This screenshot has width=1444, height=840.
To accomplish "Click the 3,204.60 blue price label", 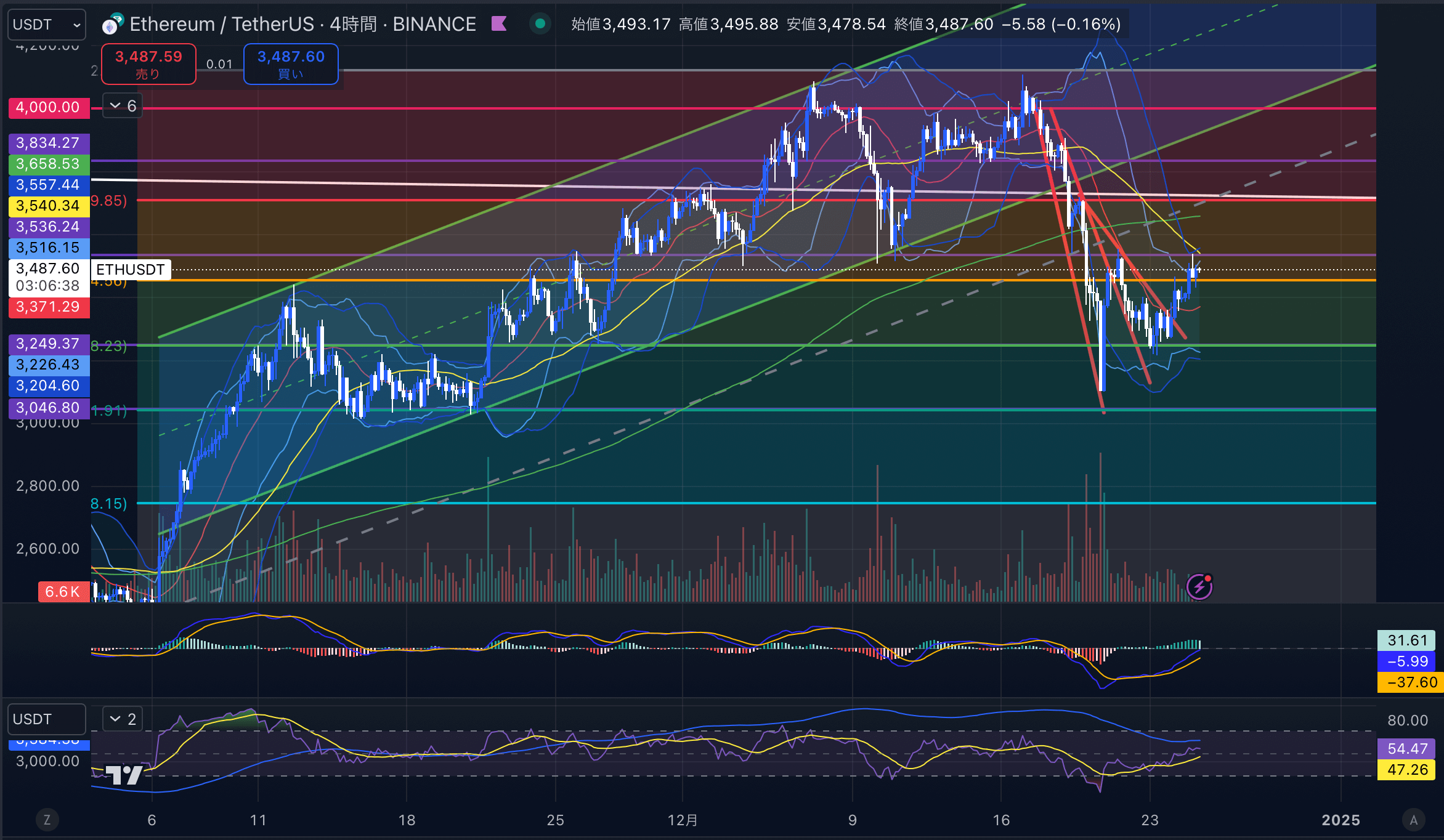I will pyautogui.click(x=49, y=386).
